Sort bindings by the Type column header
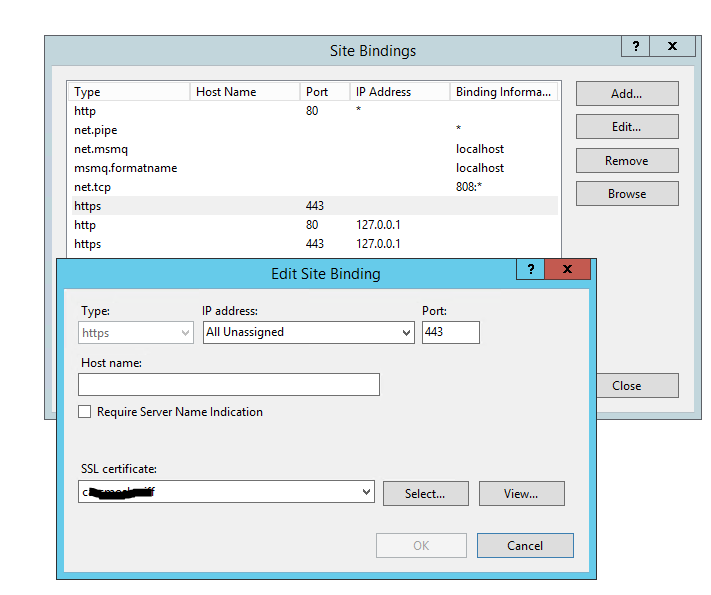The width and height of the screenshot is (711, 595). tap(128, 92)
